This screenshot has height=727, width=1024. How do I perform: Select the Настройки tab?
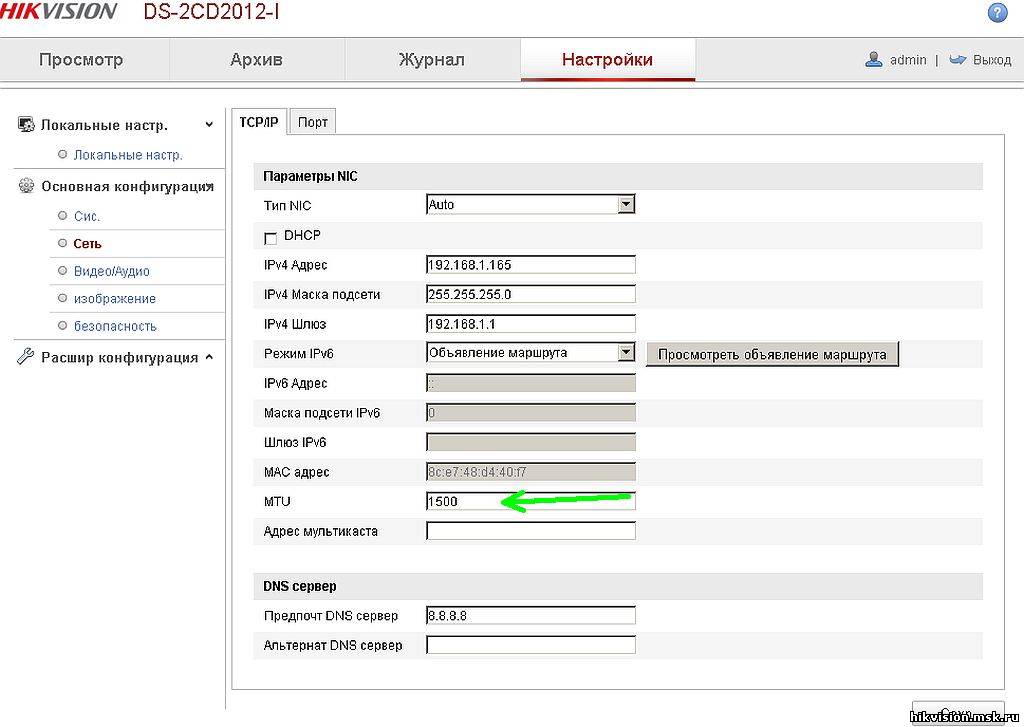[607, 59]
